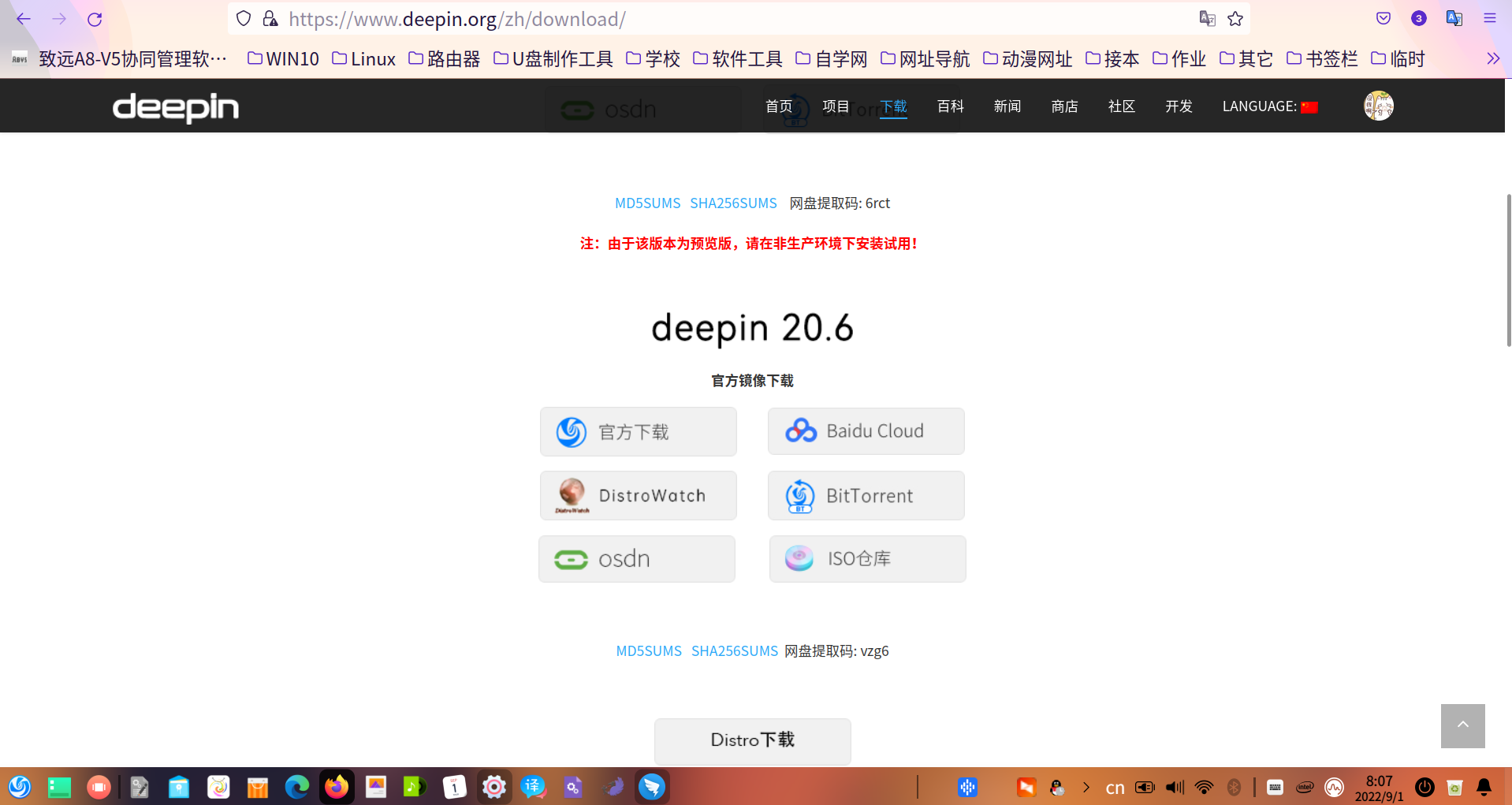Screen dimensions: 1512x805
Task: Launch the deepin Translate app
Action: 534,787
